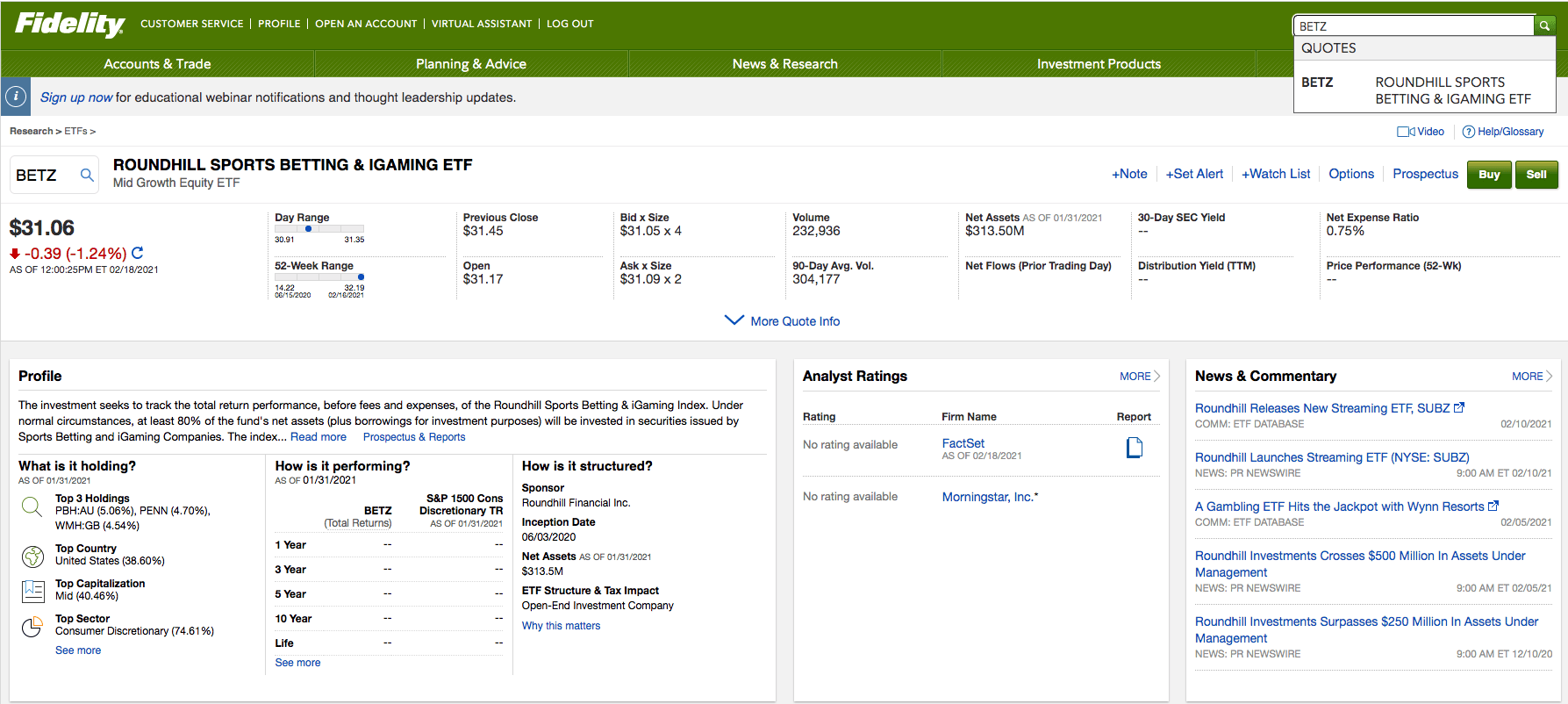Open the FactSet firm link

[x=963, y=443]
